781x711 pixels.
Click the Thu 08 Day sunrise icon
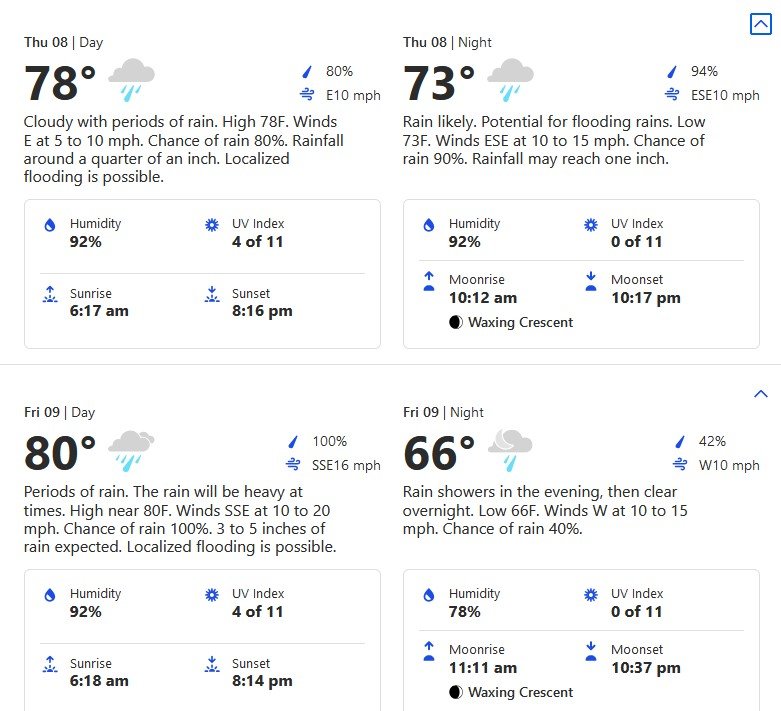tap(50, 294)
